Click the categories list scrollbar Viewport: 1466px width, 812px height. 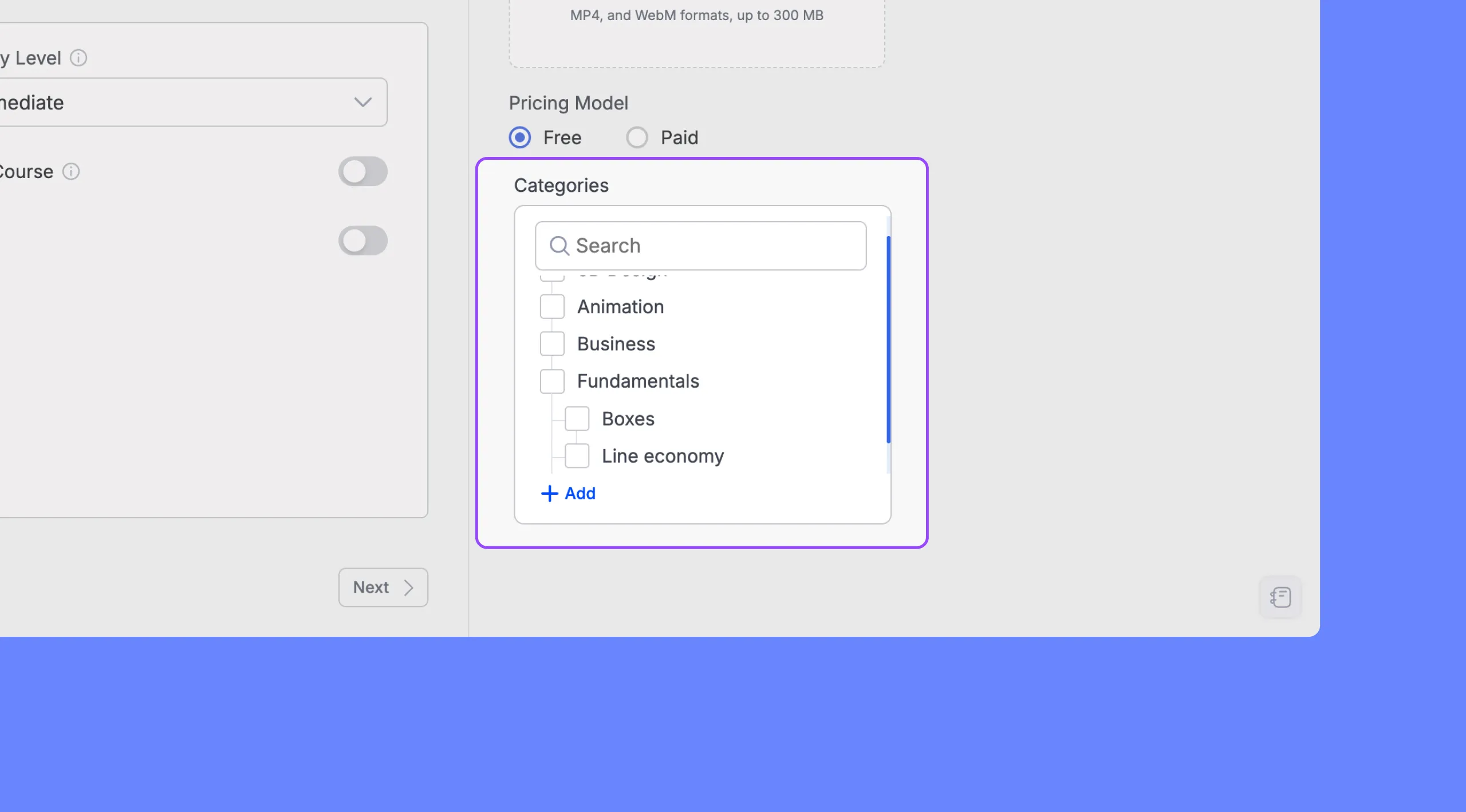click(888, 340)
